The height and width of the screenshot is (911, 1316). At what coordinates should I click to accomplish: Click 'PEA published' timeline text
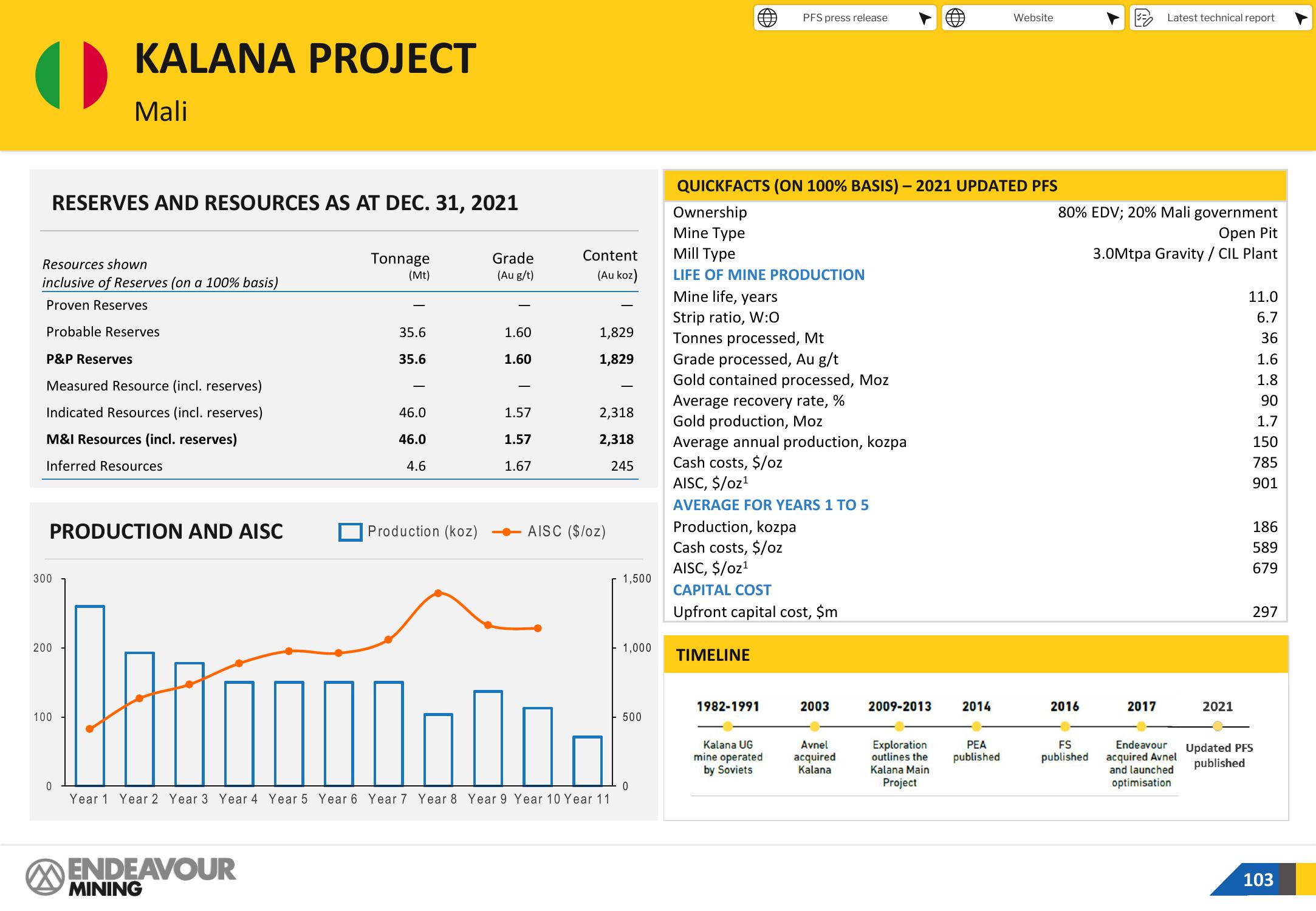pyautogui.click(x=976, y=751)
